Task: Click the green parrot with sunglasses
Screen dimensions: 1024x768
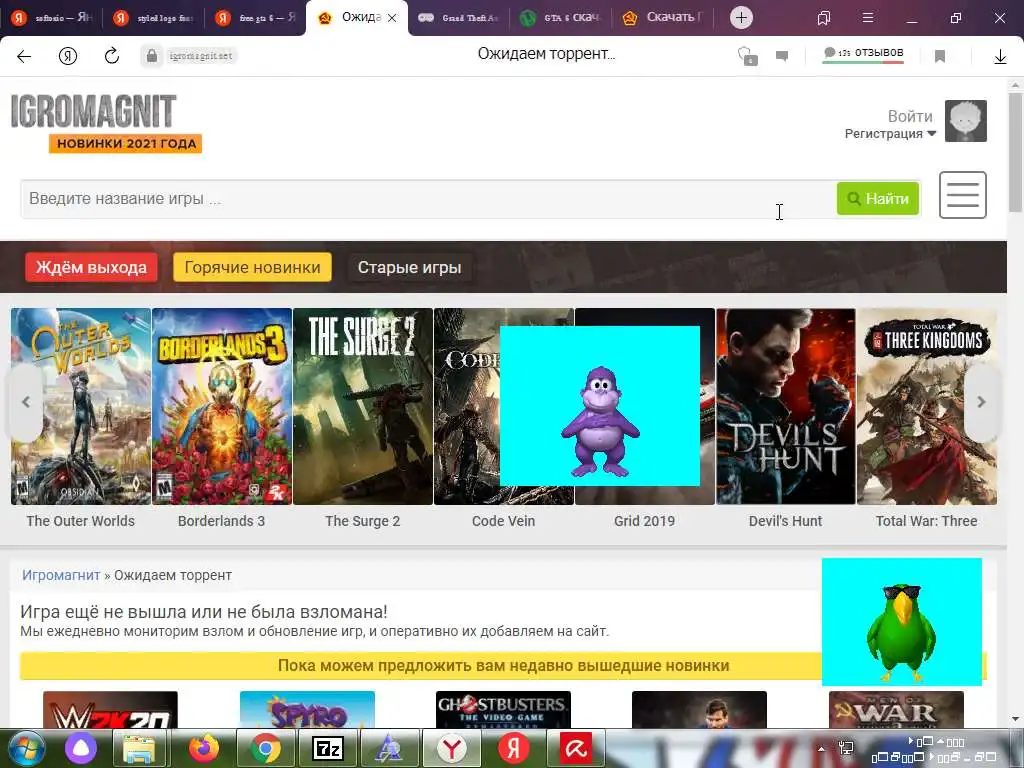Action: 901,632
